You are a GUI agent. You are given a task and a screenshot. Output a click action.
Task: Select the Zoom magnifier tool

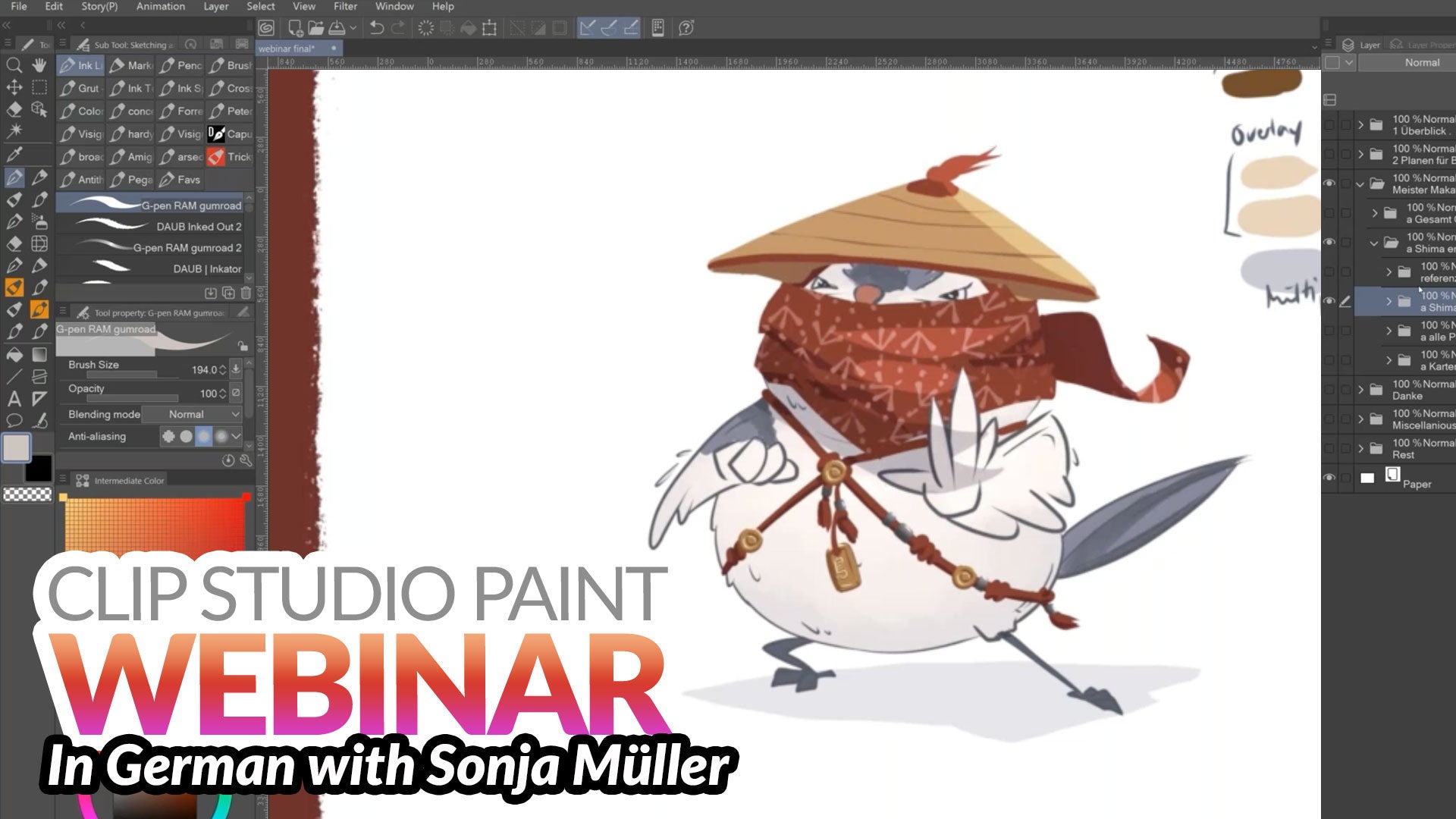[14, 65]
